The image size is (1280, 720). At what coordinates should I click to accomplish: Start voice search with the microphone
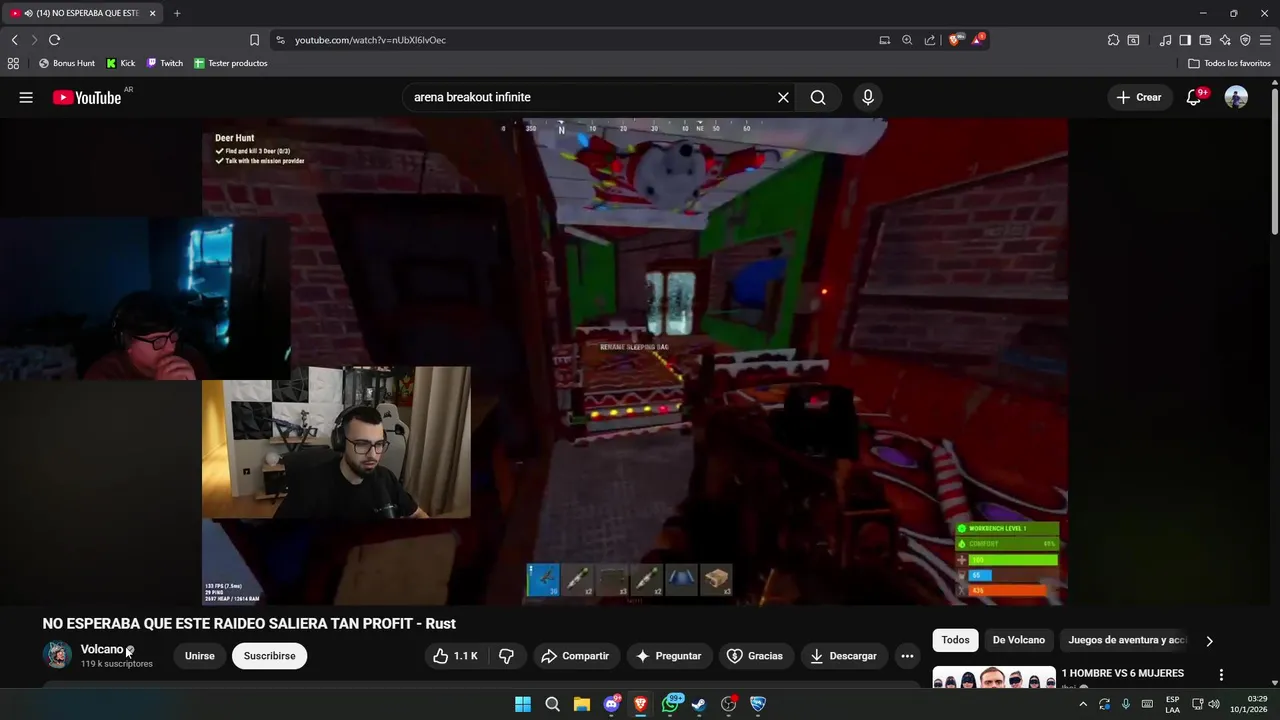coord(868,97)
